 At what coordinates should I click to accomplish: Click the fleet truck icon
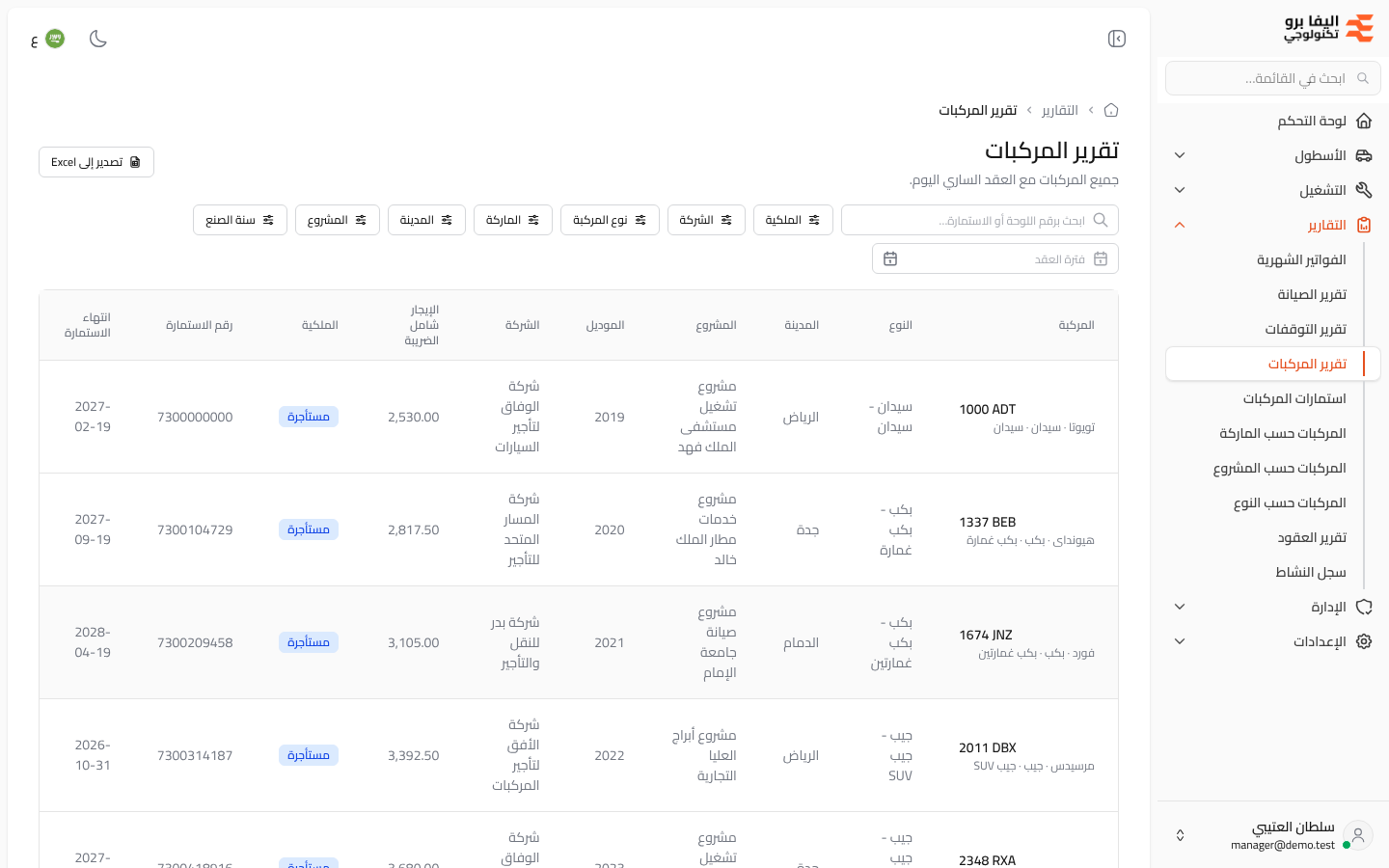point(1364,155)
